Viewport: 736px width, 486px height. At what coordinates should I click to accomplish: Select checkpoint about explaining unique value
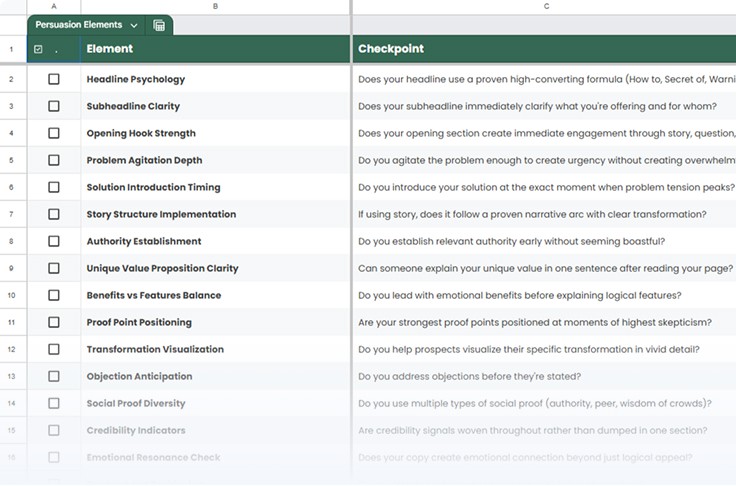pyautogui.click(x=544, y=268)
